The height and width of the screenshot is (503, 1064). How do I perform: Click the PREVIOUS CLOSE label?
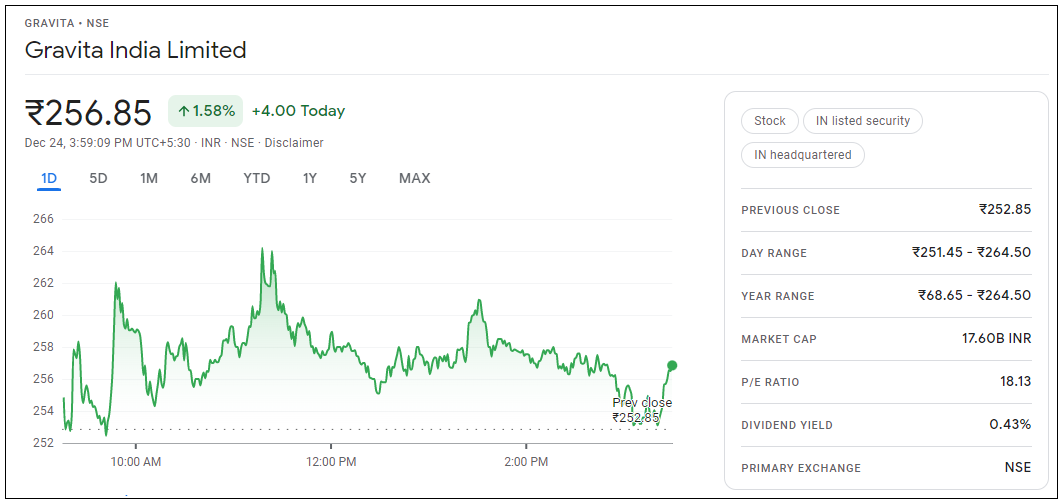point(791,210)
